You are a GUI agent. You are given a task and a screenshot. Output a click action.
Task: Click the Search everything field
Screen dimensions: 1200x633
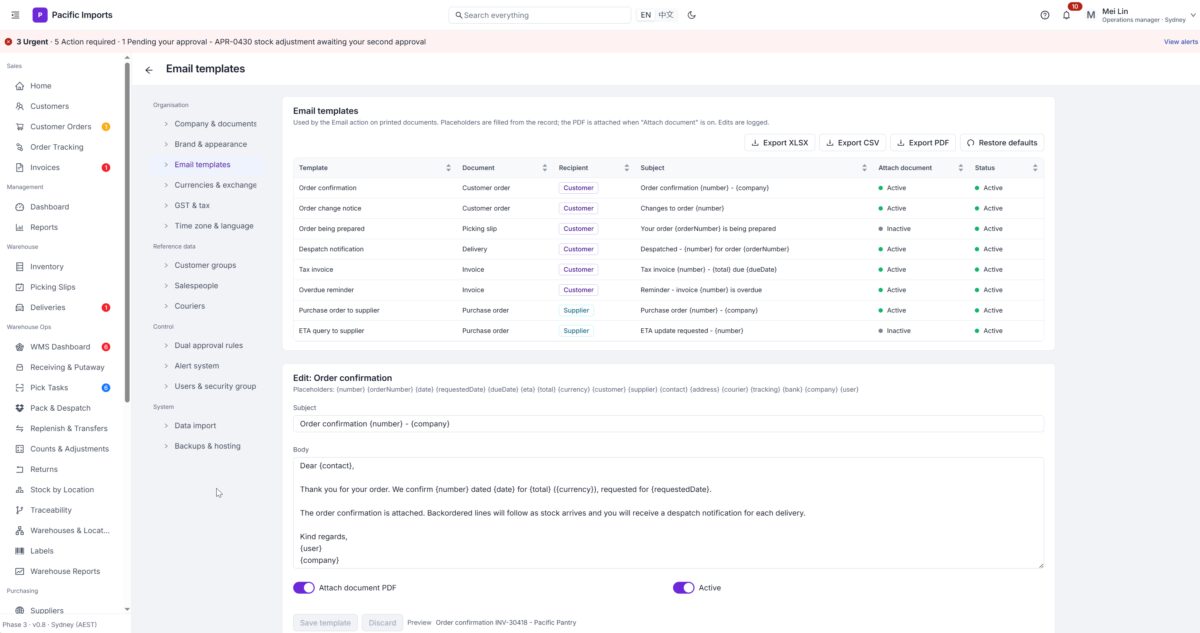540,15
